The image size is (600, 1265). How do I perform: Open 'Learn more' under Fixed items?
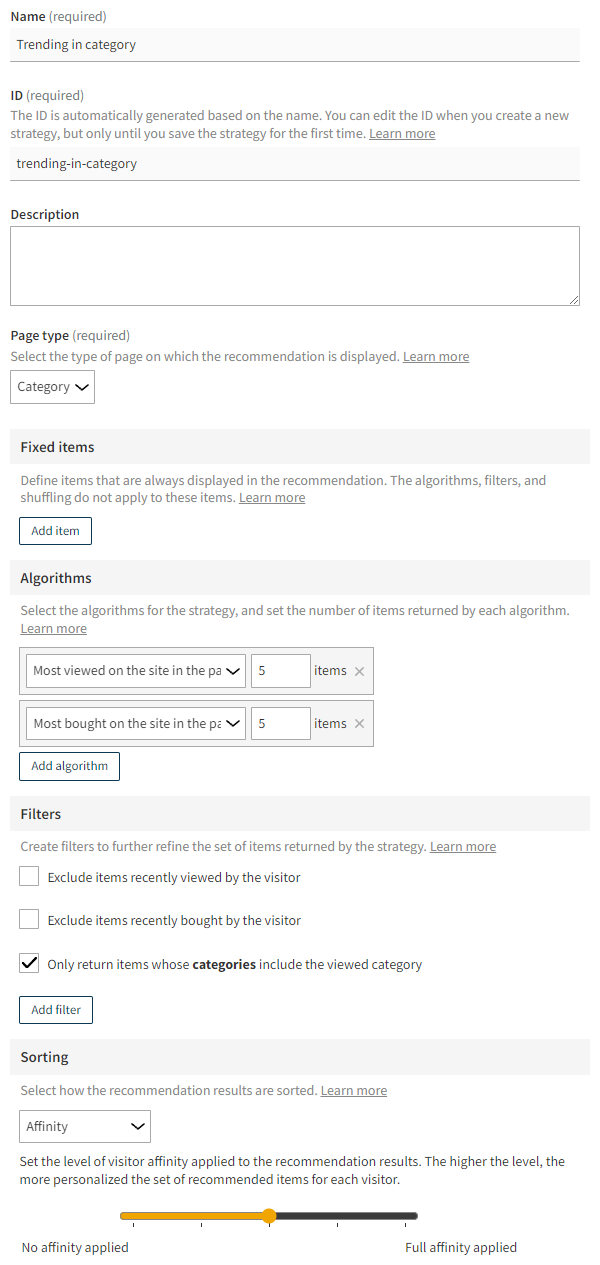click(x=271, y=497)
